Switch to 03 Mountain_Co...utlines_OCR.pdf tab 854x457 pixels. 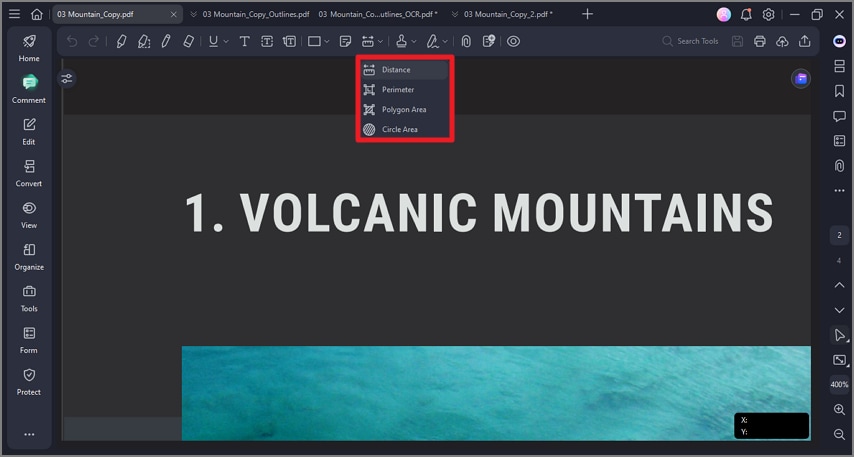378,14
